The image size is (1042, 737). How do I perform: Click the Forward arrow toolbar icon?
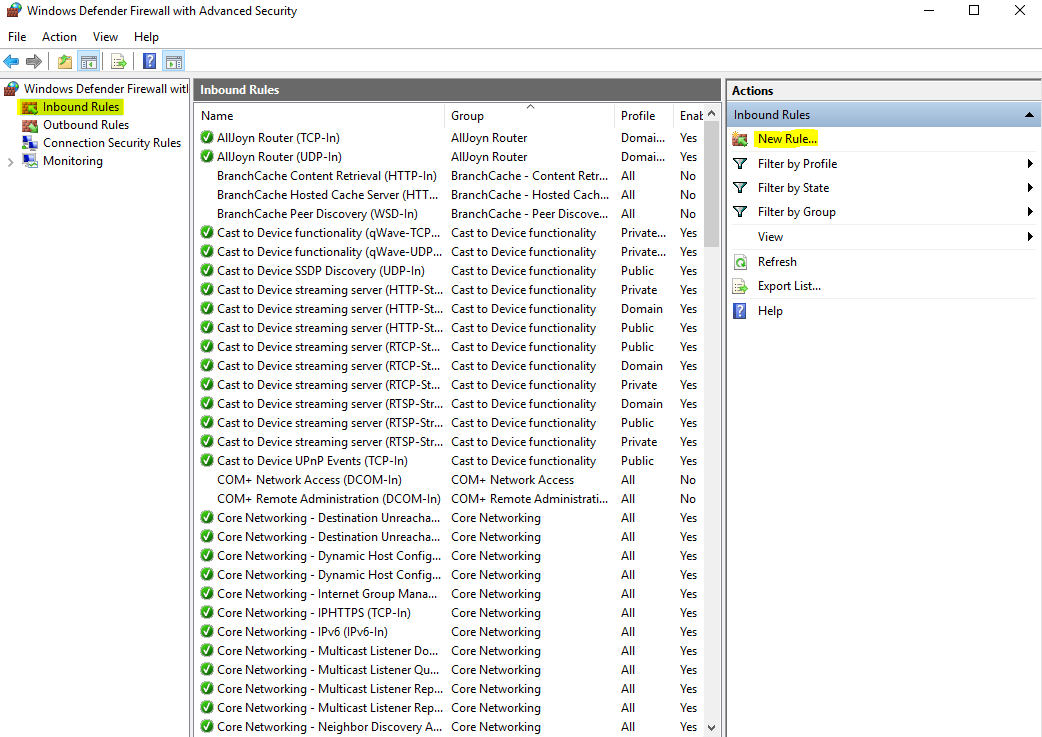coord(34,62)
